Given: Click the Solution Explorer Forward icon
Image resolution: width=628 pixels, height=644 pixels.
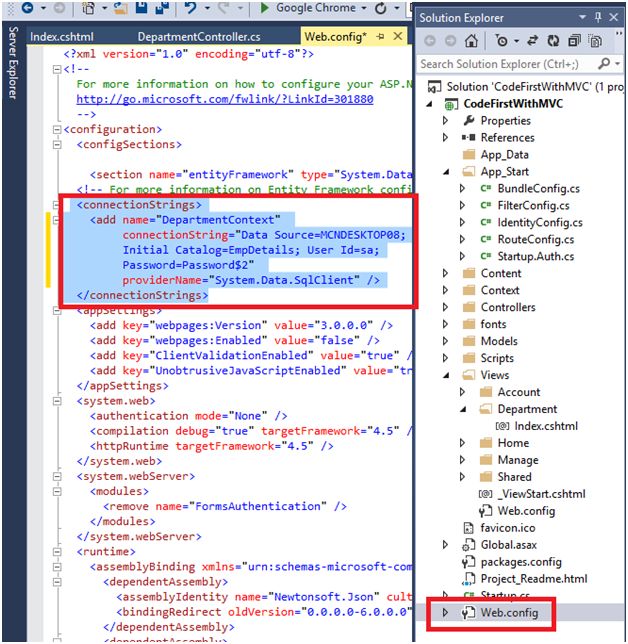Looking at the screenshot, I should click(451, 41).
